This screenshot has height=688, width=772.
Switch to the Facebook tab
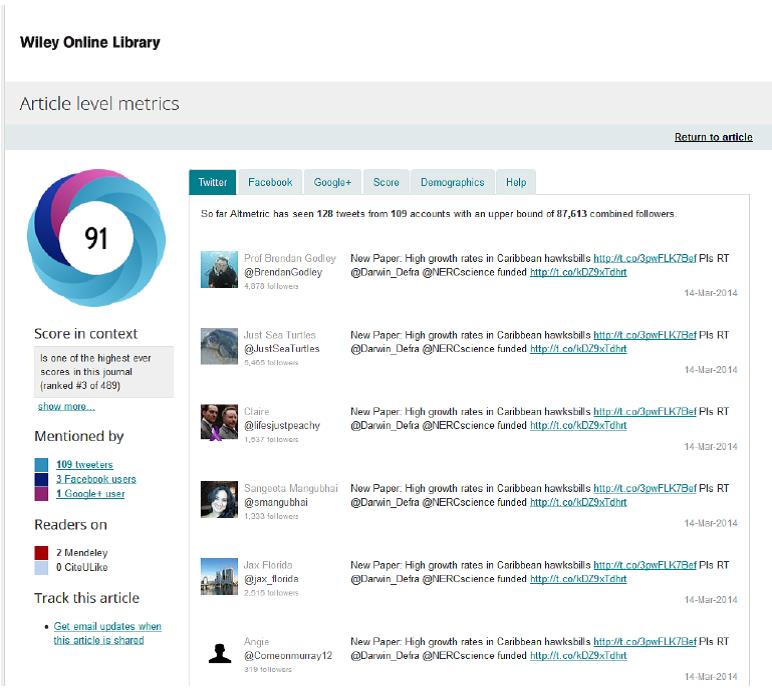270,182
